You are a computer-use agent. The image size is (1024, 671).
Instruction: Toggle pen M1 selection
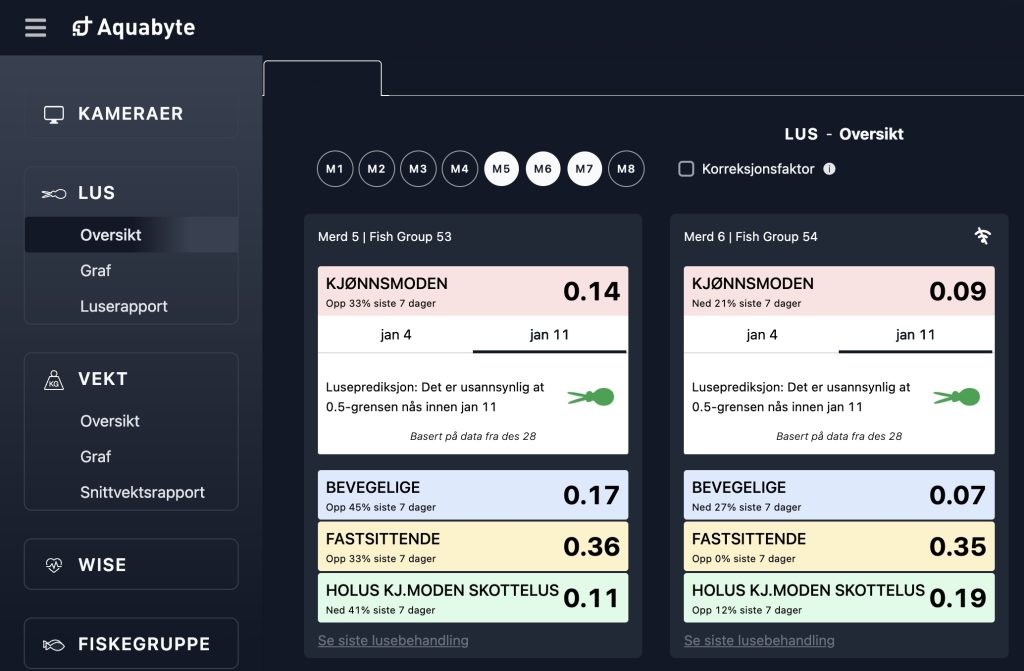coord(334,169)
